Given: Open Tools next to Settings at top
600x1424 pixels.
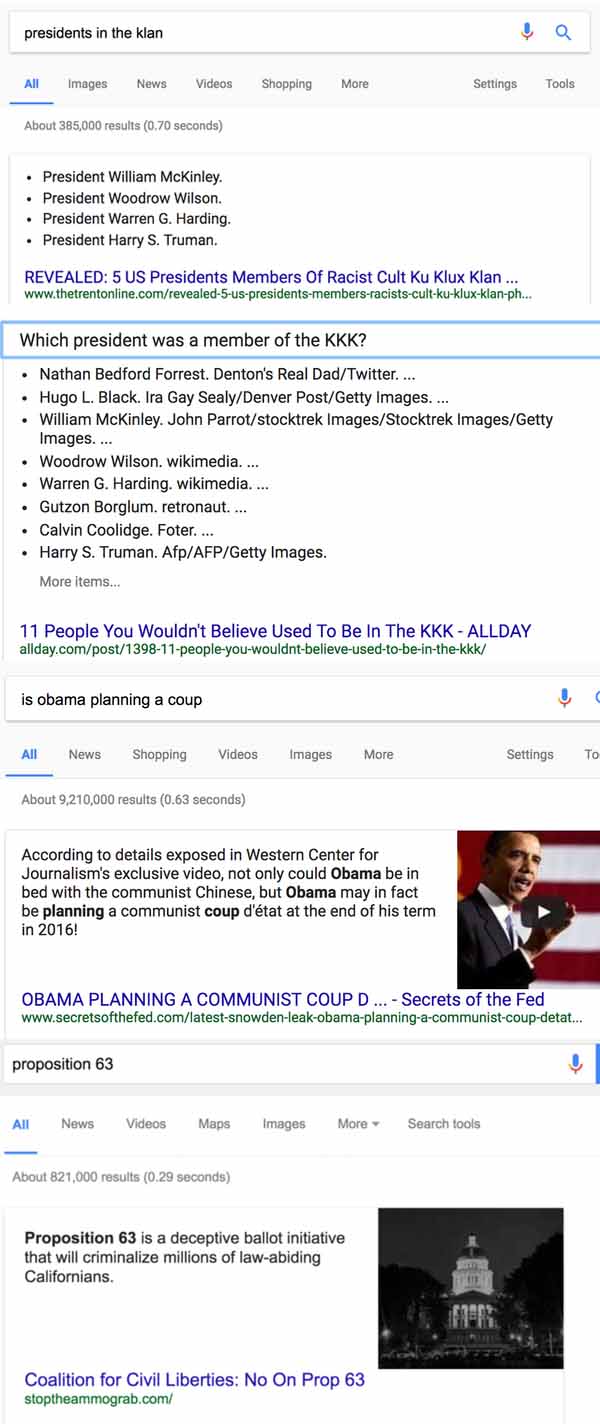Looking at the screenshot, I should [x=560, y=84].
